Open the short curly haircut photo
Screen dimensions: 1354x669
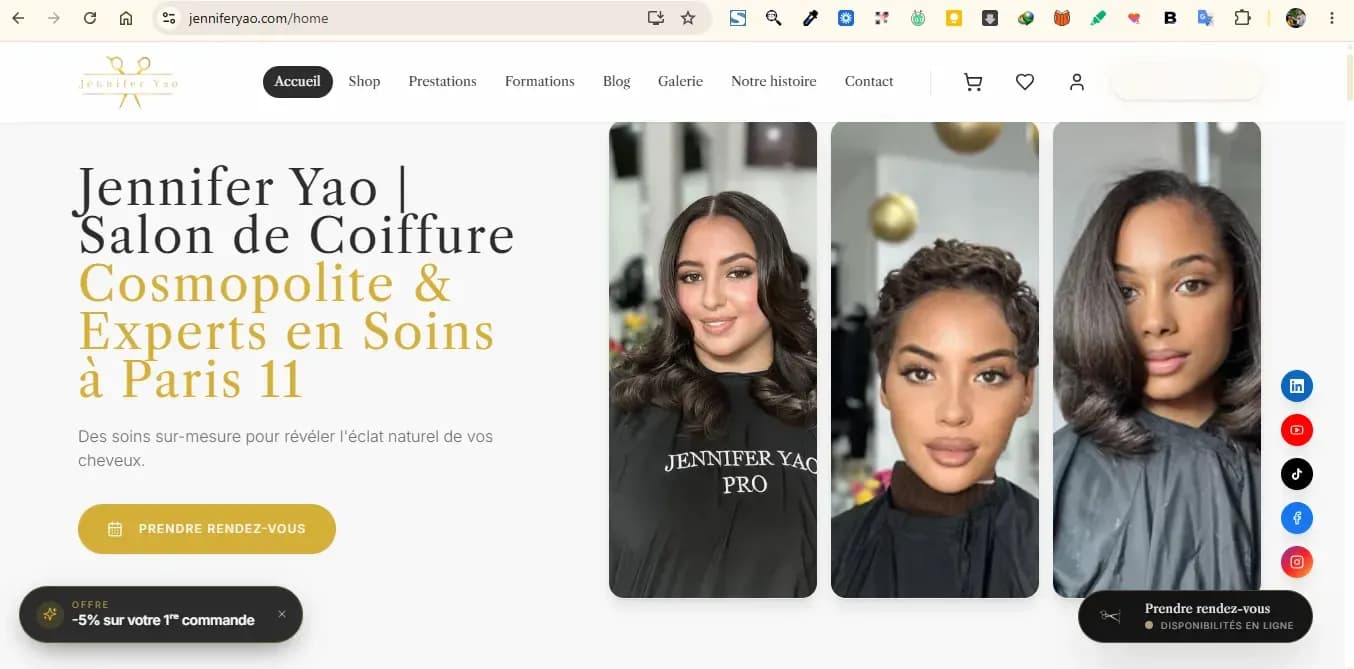pos(935,360)
